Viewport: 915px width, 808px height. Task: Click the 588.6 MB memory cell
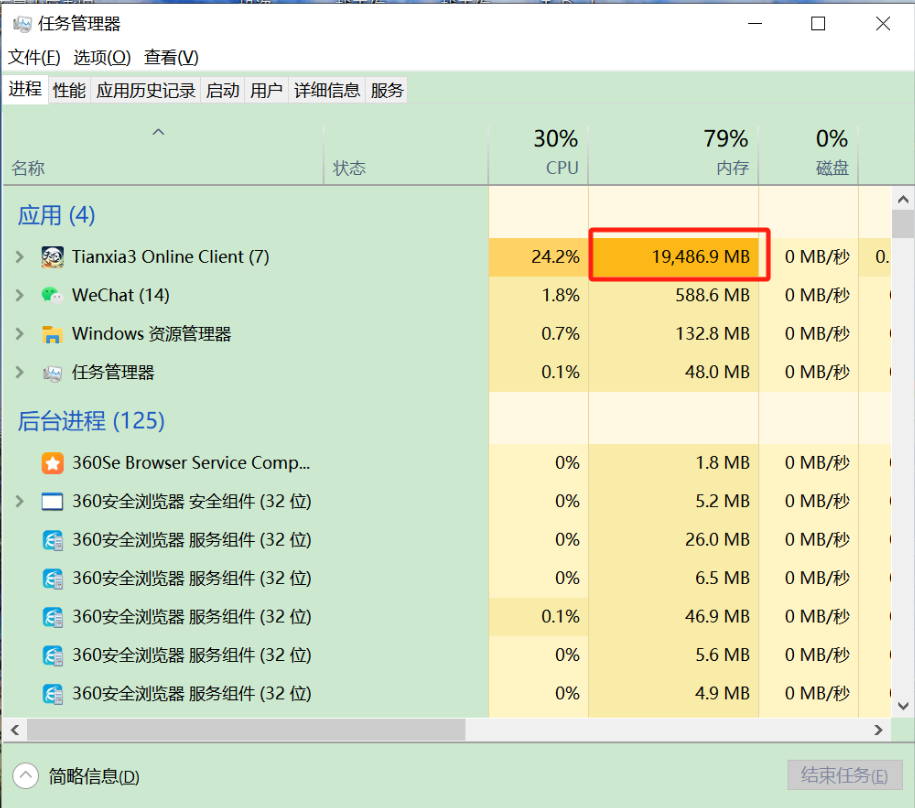coord(673,295)
